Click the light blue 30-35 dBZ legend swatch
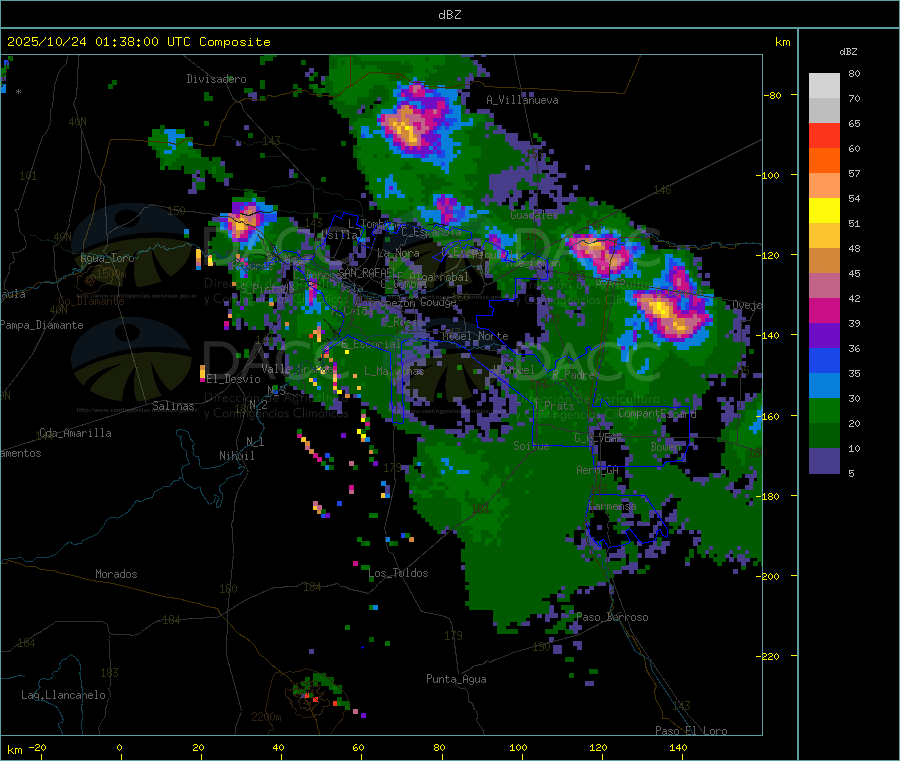This screenshot has height=761, width=900. pos(824,386)
